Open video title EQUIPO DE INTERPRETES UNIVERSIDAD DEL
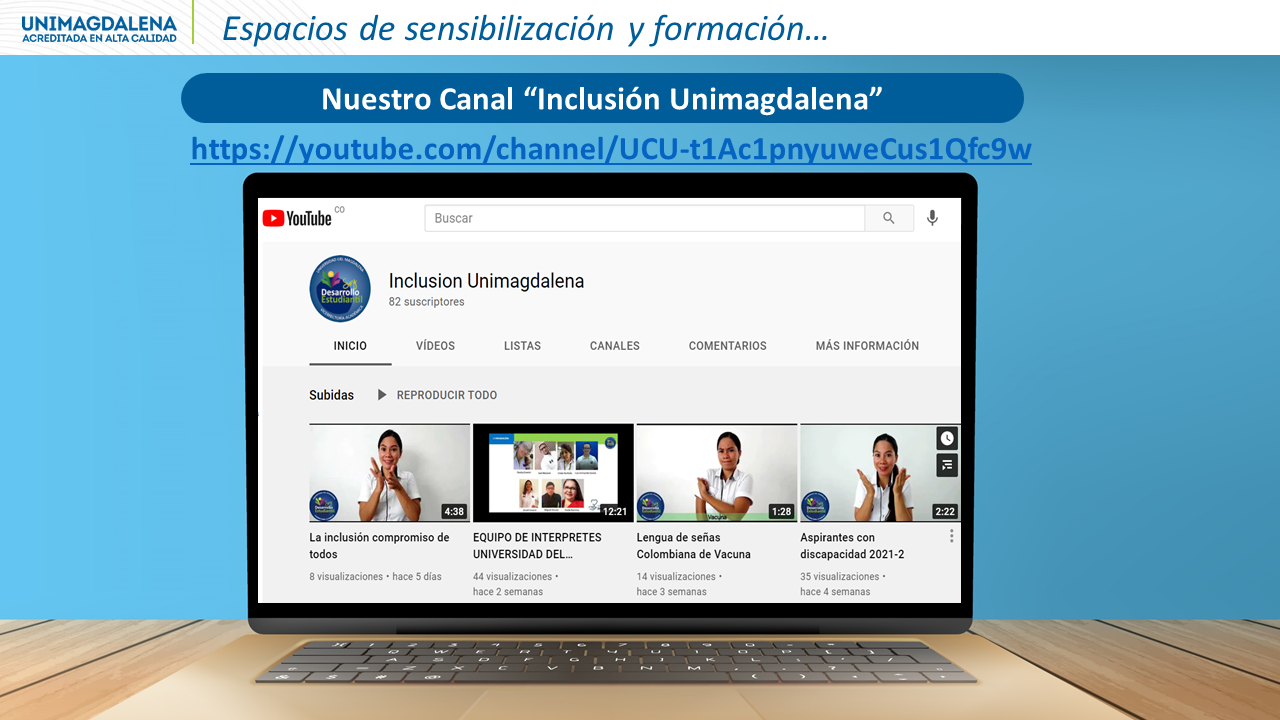This screenshot has width=1280, height=720. pyautogui.click(x=537, y=546)
